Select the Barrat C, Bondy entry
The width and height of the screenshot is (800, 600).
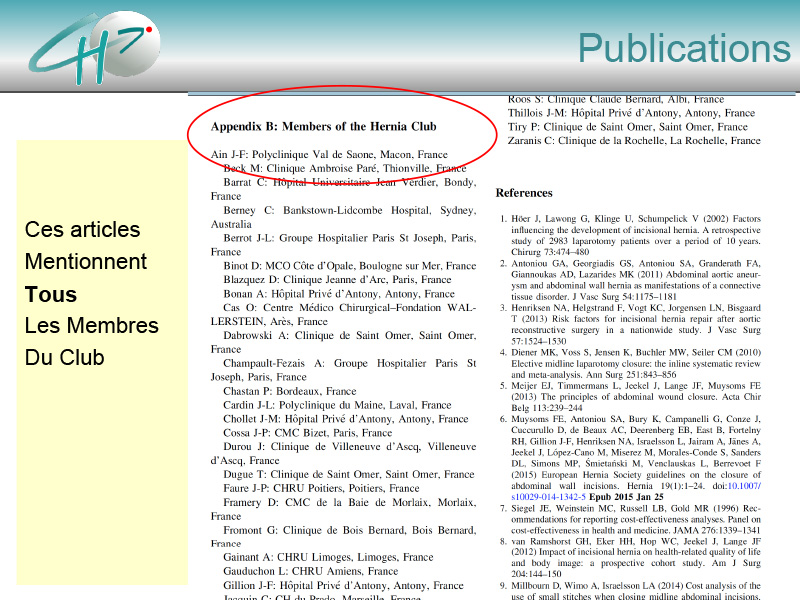343,189
